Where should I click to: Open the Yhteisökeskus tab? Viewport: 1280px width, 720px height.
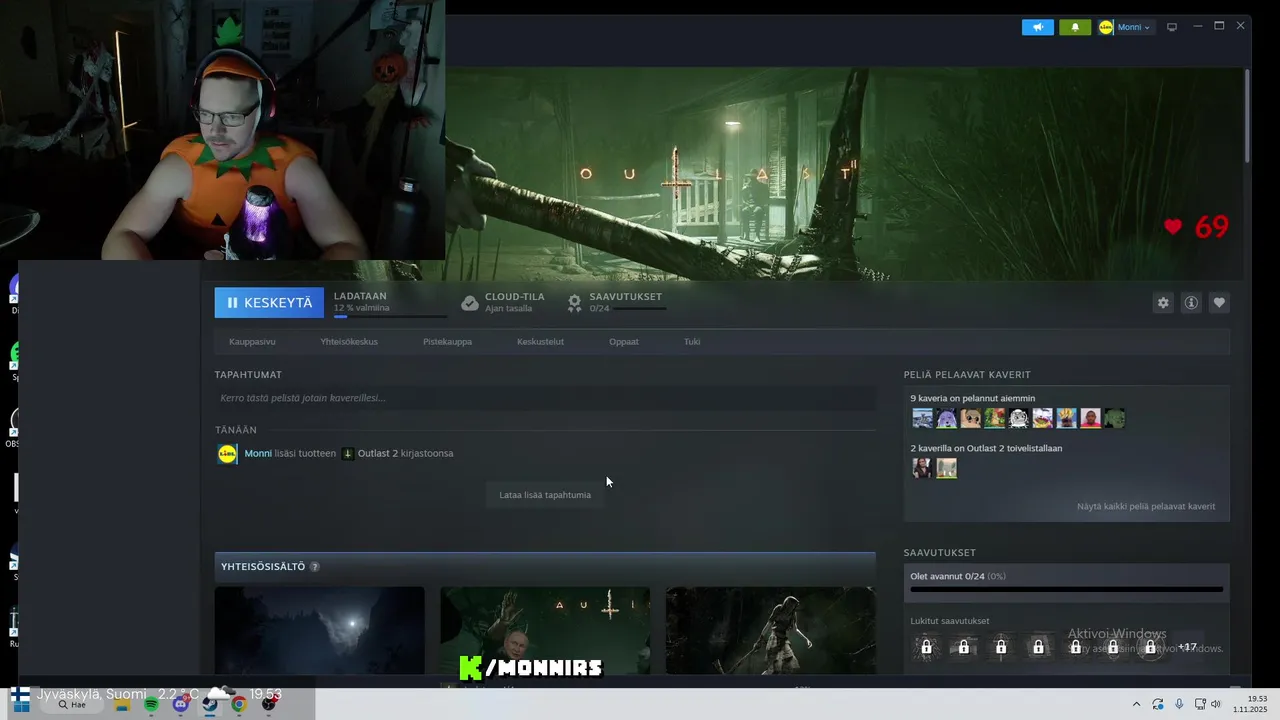(x=349, y=341)
